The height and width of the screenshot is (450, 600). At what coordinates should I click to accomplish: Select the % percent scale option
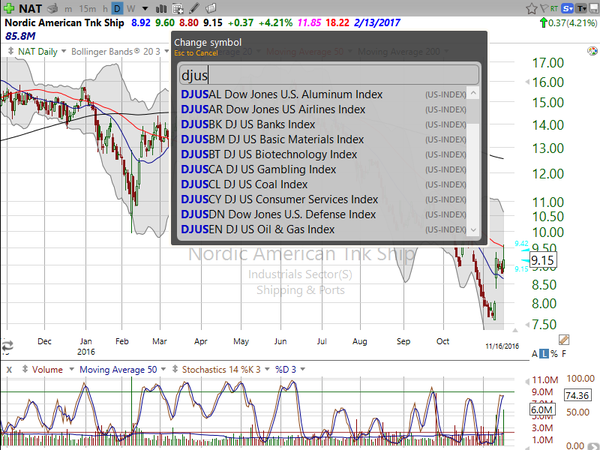coord(554,354)
